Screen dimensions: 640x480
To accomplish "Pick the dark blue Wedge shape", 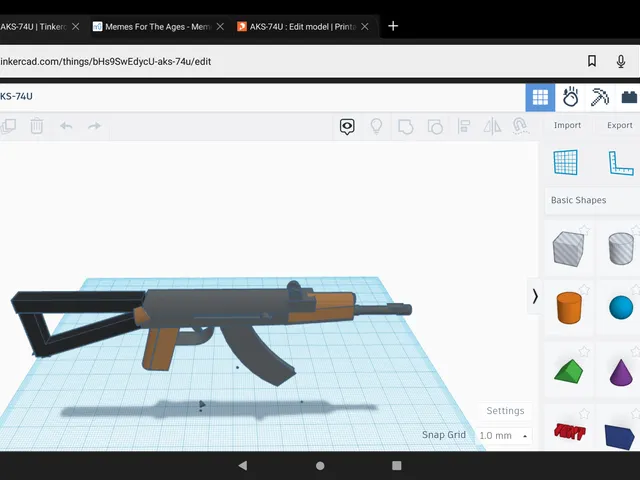I will (620, 436).
